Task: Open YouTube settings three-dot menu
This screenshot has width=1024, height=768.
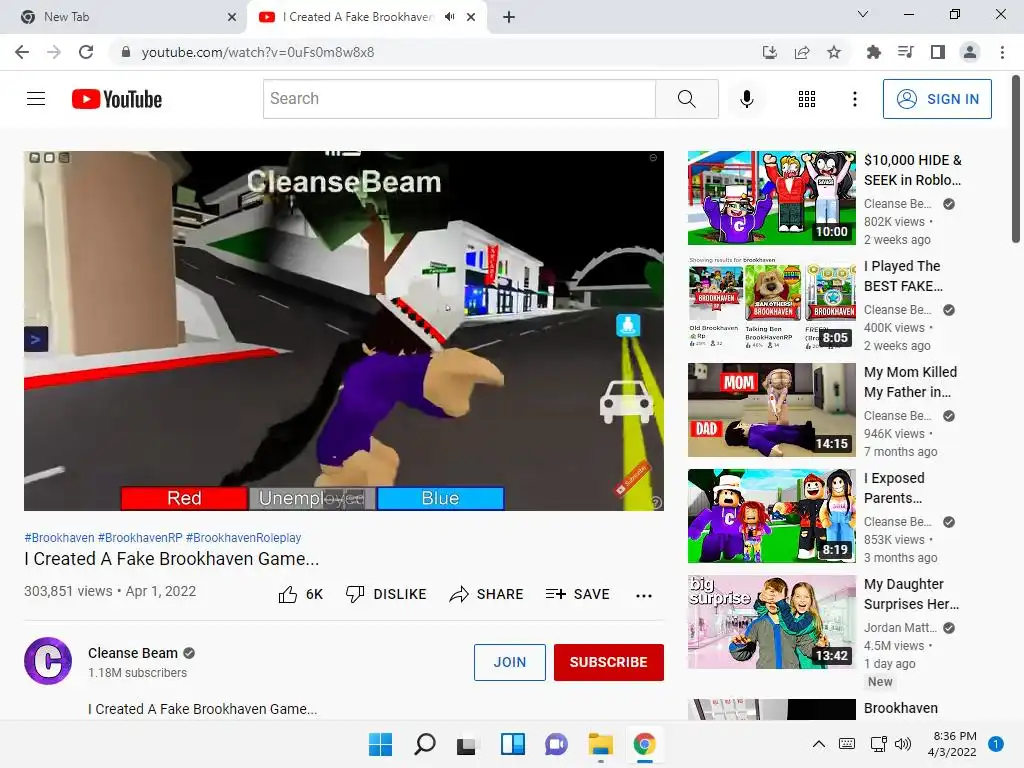Action: [854, 99]
